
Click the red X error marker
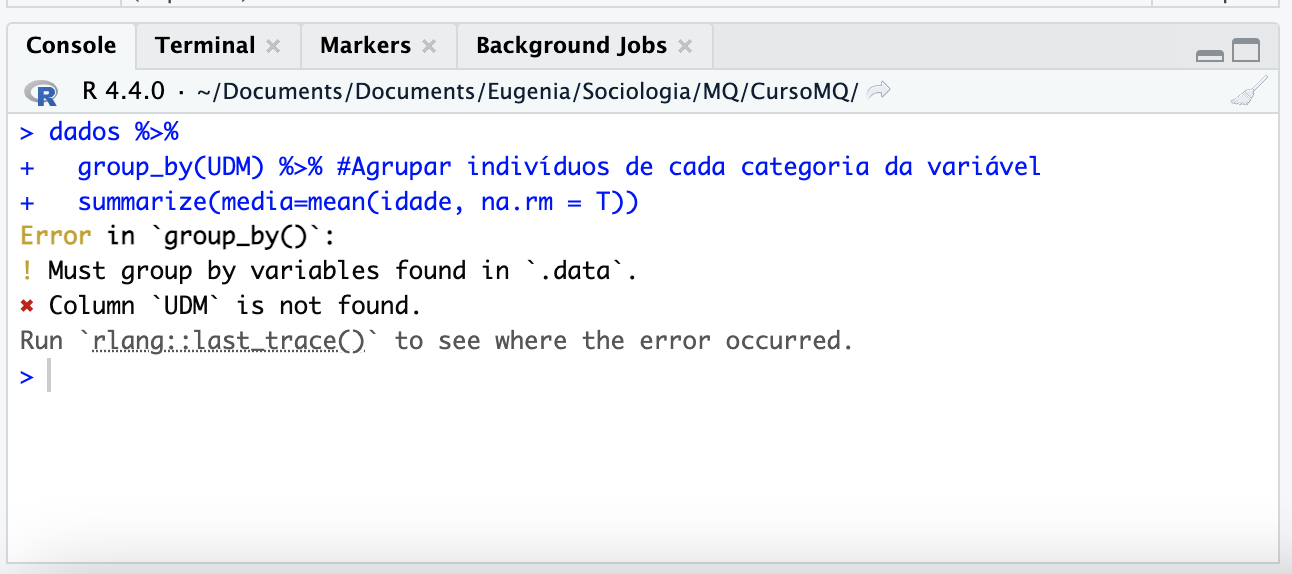(27, 306)
